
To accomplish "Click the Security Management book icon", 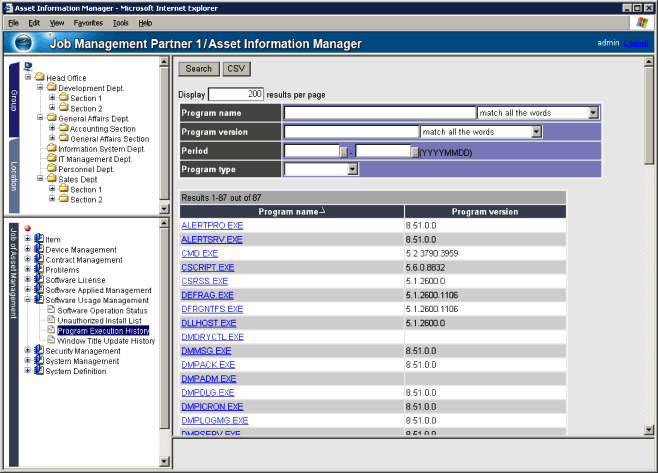I will [39, 351].
